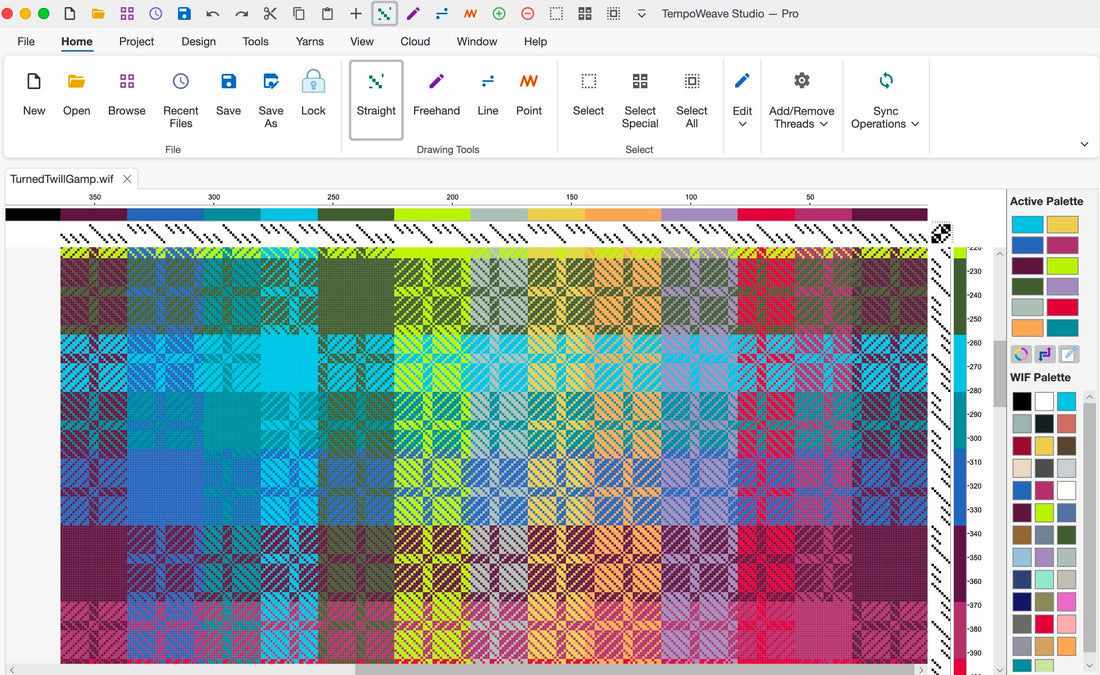Click the Open button in ribbon
This screenshot has height=675, width=1100.
pyautogui.click(x=76, y=95)
